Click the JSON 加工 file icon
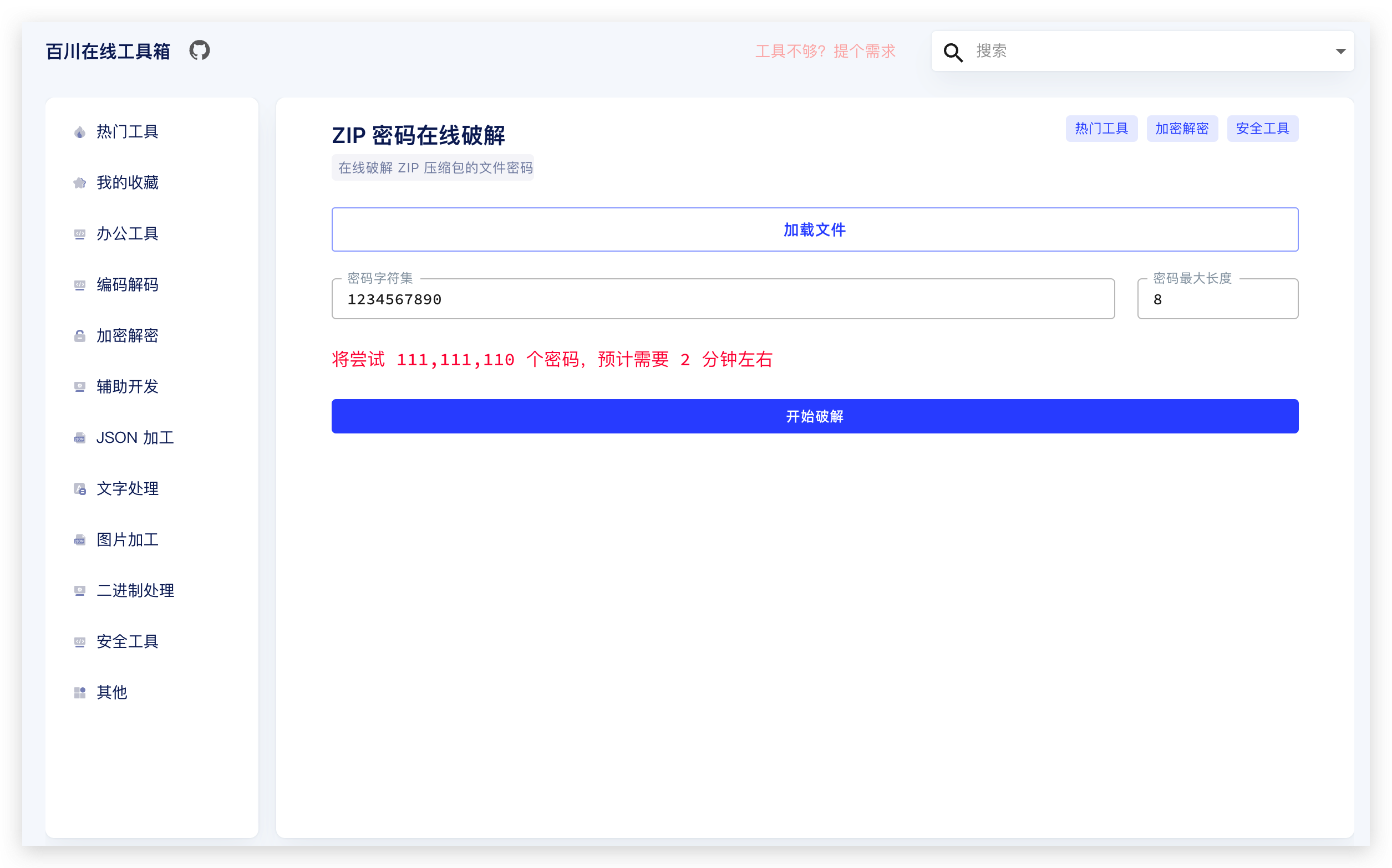The image size is (1392, 868). tap(80, 437)
